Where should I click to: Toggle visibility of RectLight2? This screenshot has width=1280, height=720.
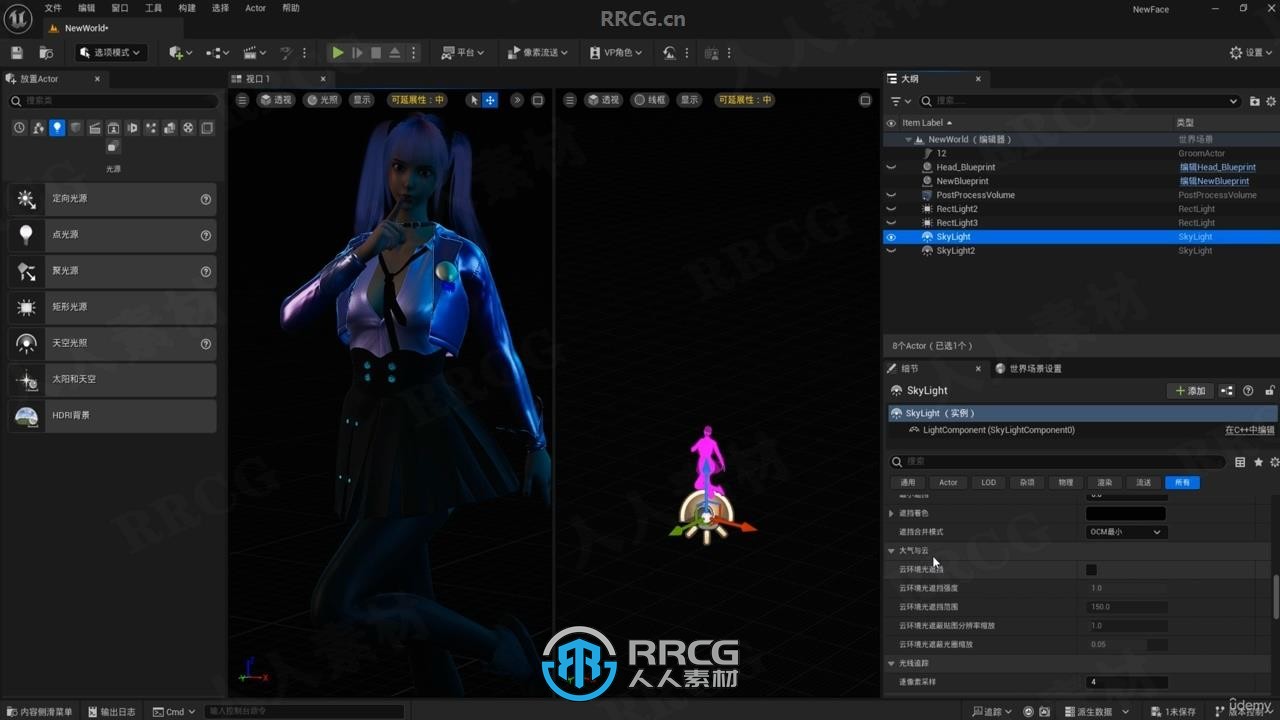coord(891,209)
